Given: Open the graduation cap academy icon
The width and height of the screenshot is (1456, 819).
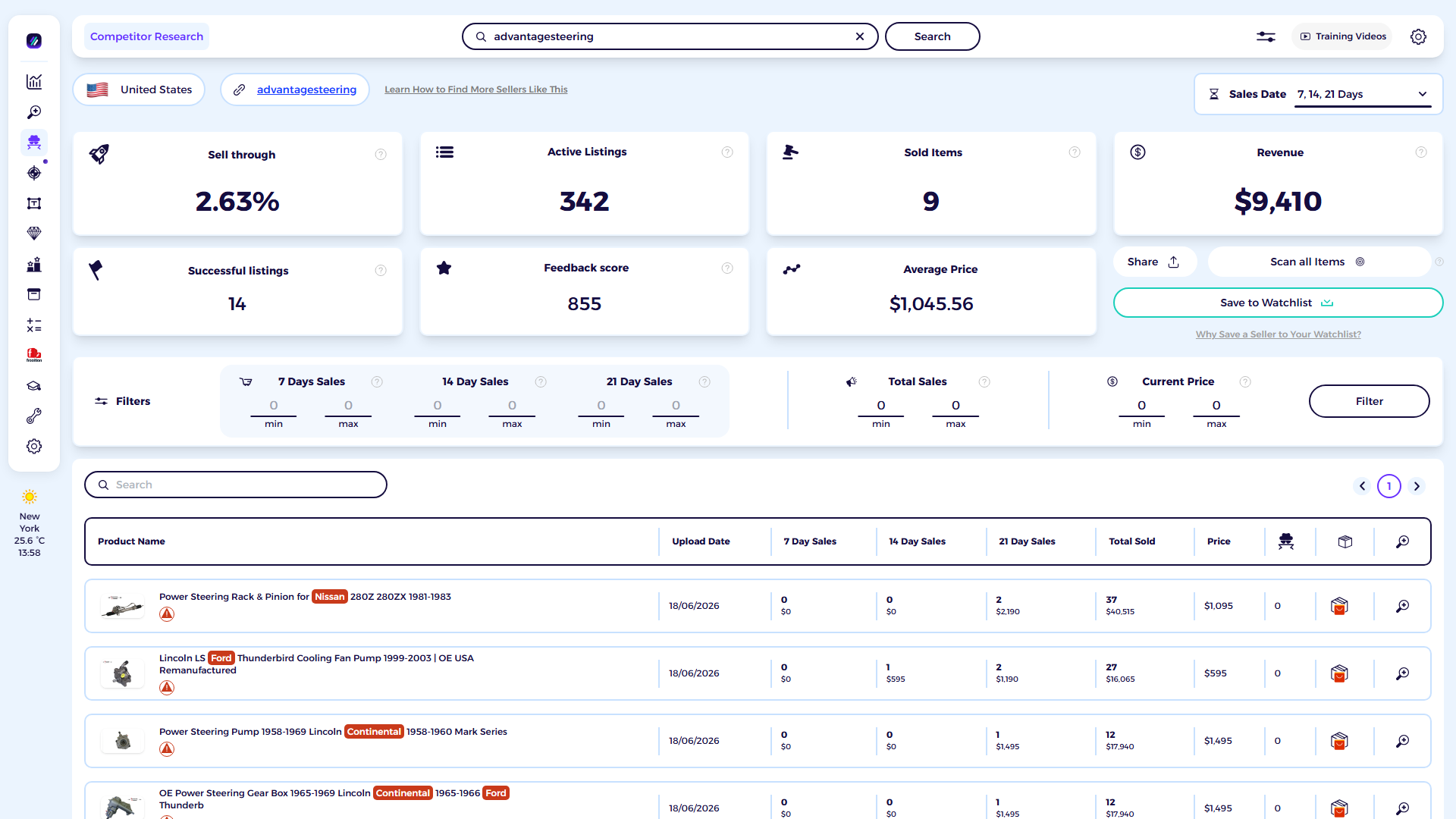Looking at the screenshot, I should pyautogui.click(x=34, y=386).
